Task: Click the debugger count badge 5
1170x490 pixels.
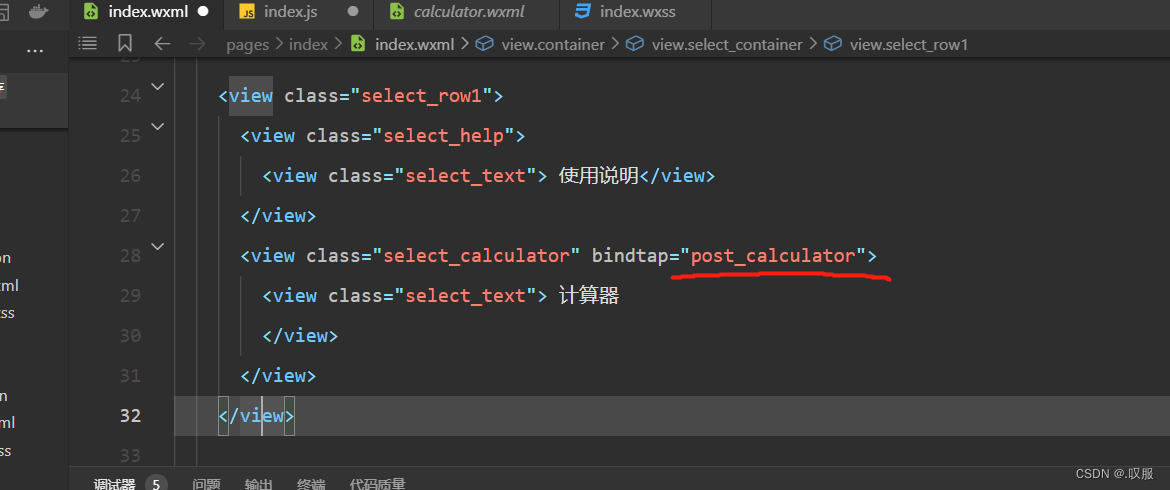Action: [x=156, y=483]
